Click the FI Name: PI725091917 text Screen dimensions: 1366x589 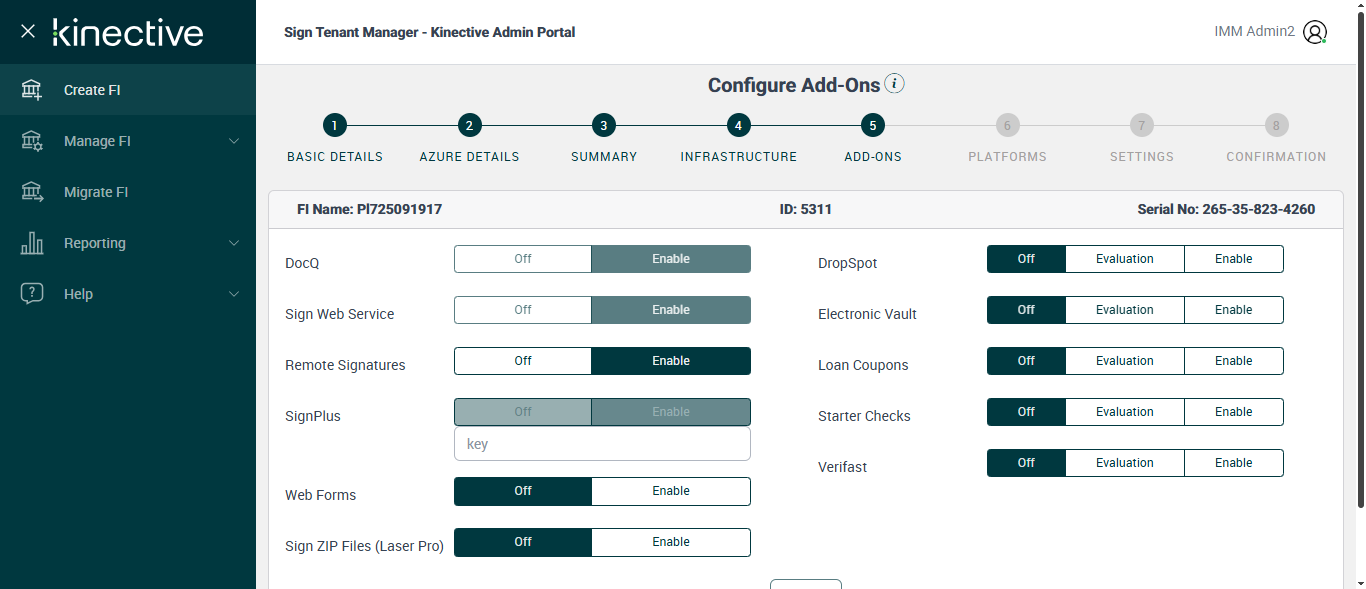tap(369, 210)
